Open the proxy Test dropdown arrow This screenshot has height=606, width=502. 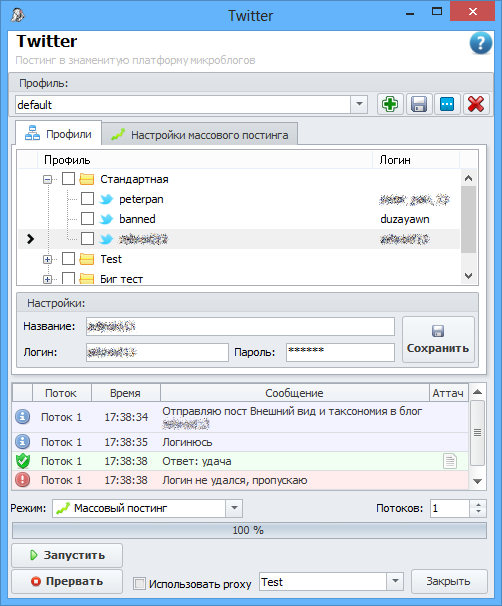point(395,581)
